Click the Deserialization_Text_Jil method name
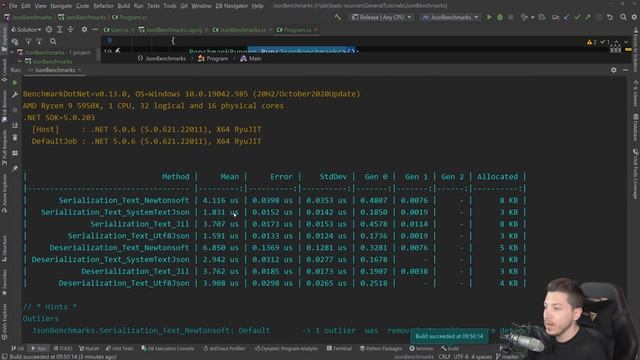 click(x=135, y=271)
